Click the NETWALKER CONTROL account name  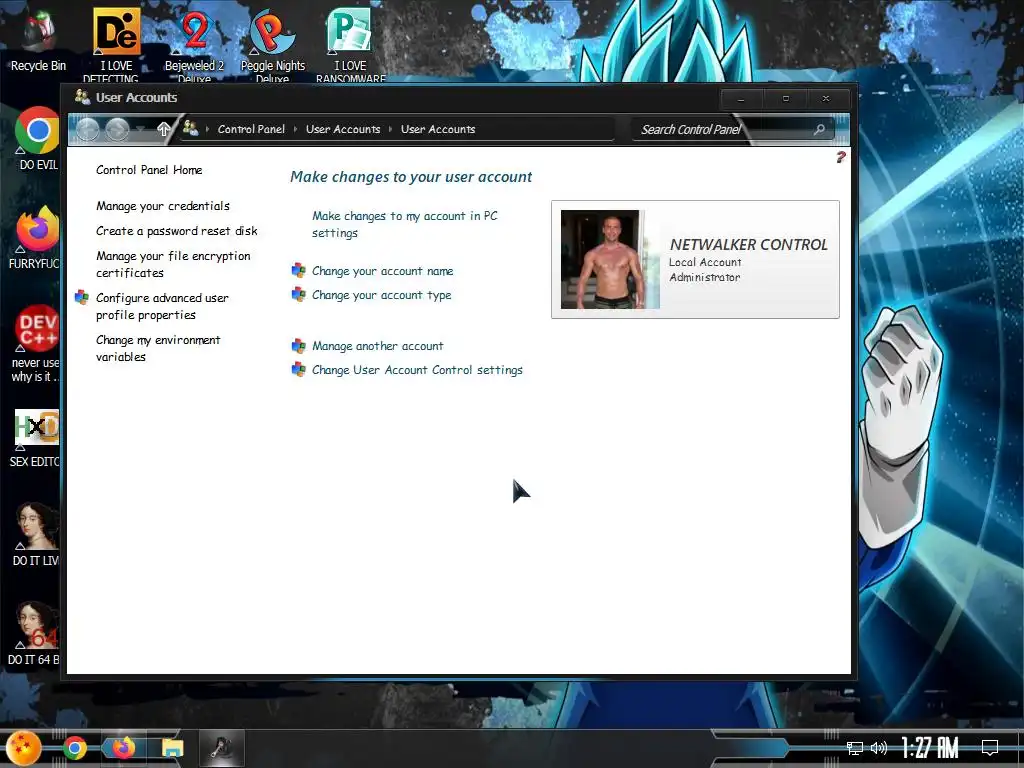coord(748,245)
